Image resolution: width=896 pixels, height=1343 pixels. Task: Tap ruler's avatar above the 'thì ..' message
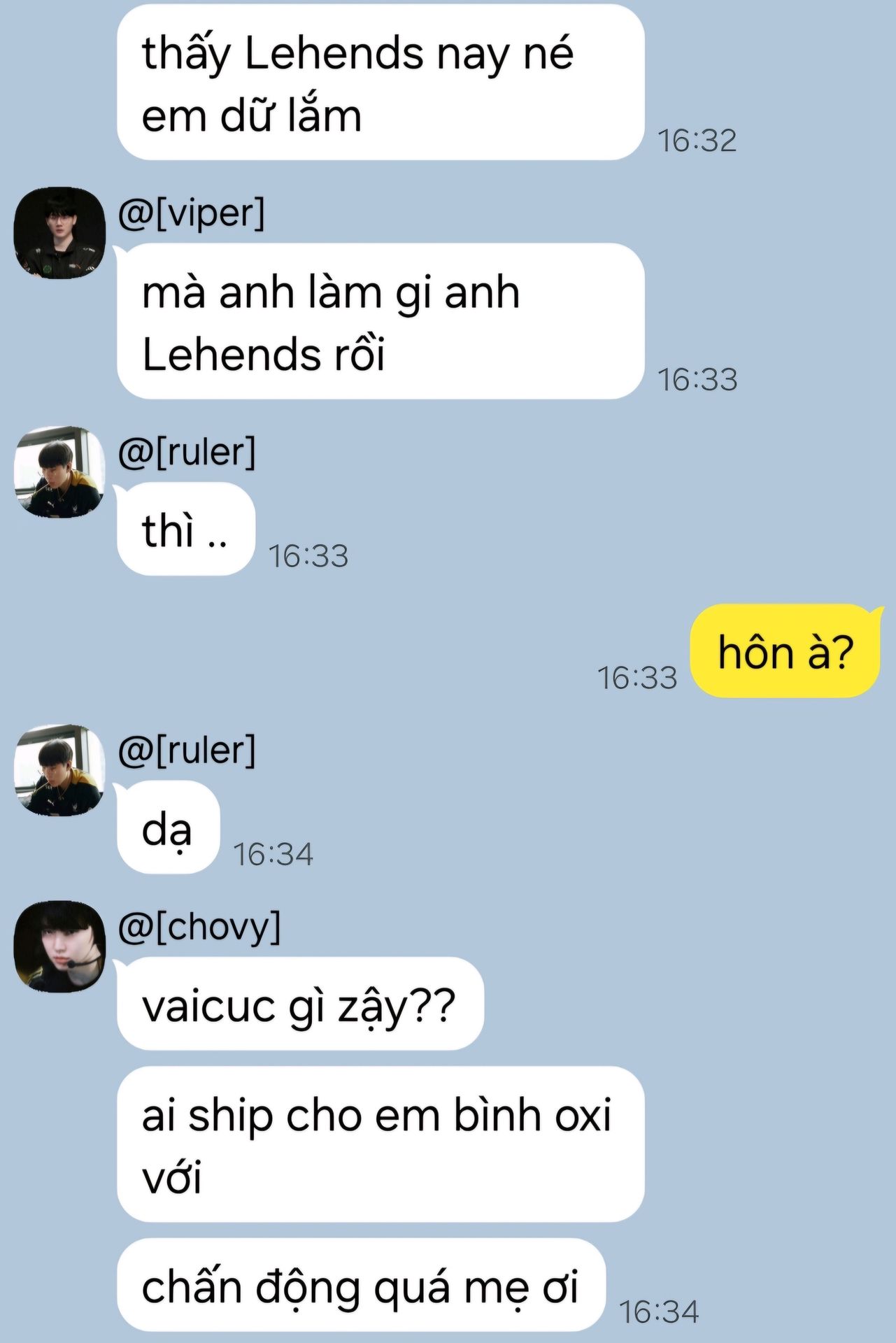(59, 471)
